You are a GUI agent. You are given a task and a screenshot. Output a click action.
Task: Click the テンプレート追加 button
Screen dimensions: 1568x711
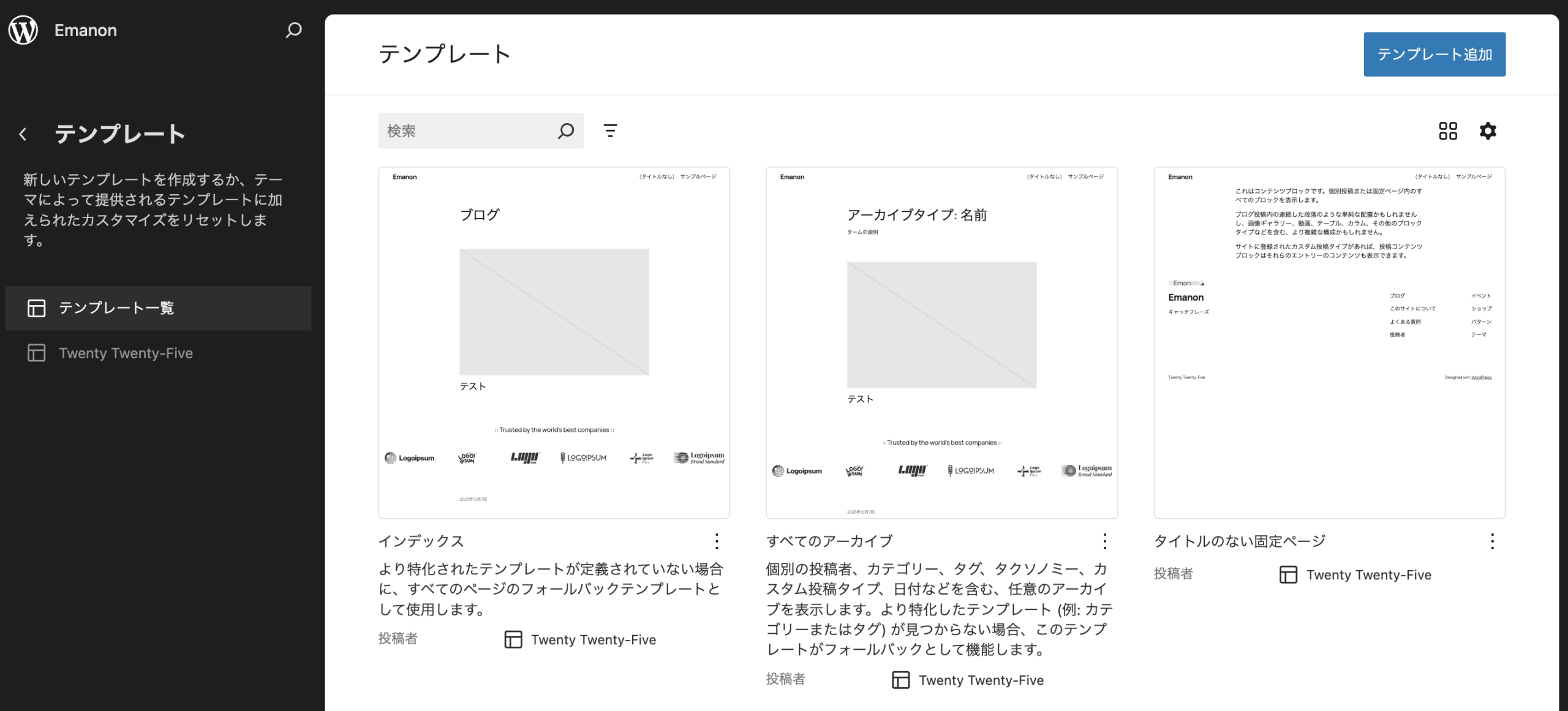pos(1434,55)
